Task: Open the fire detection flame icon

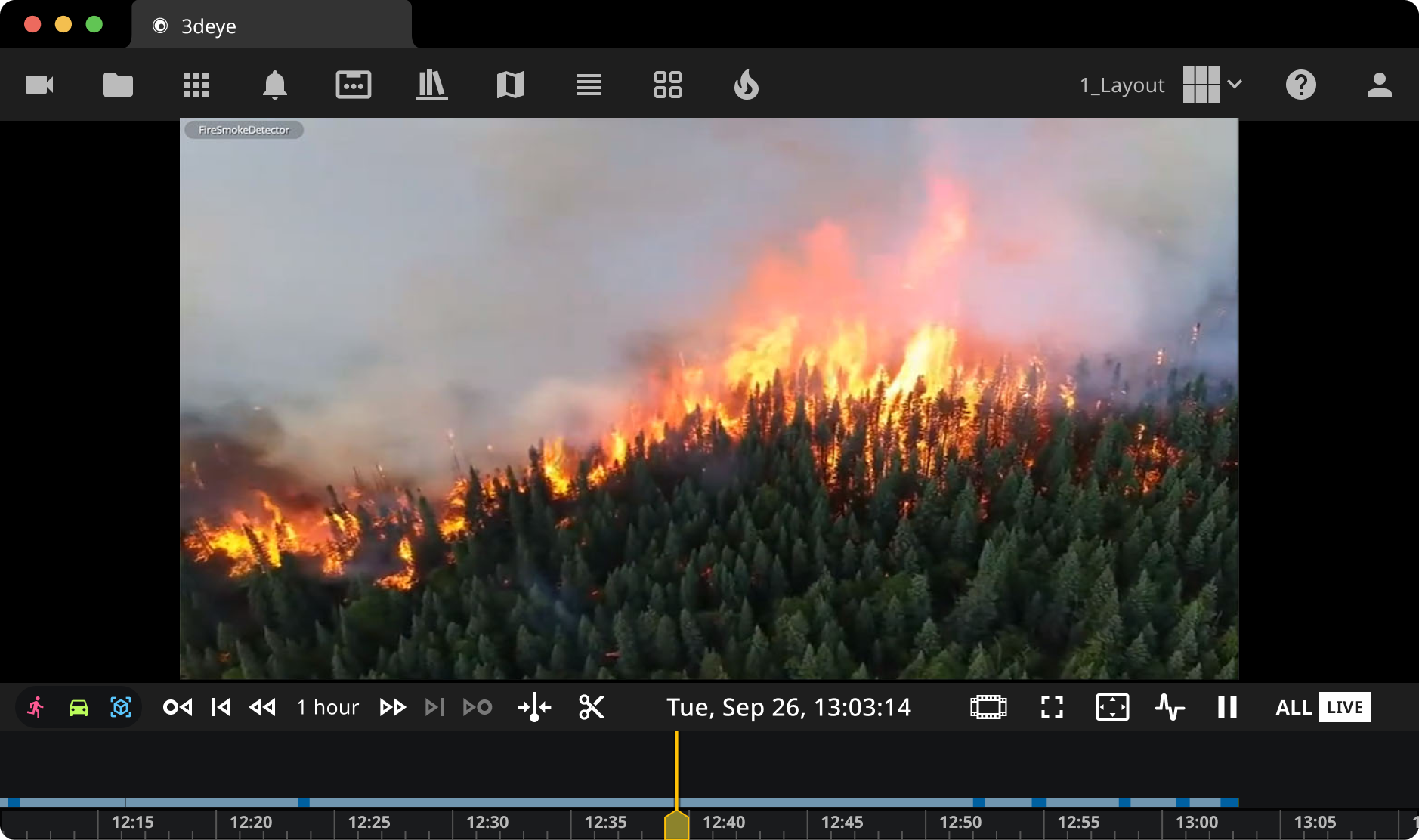Action: (747, 85)
